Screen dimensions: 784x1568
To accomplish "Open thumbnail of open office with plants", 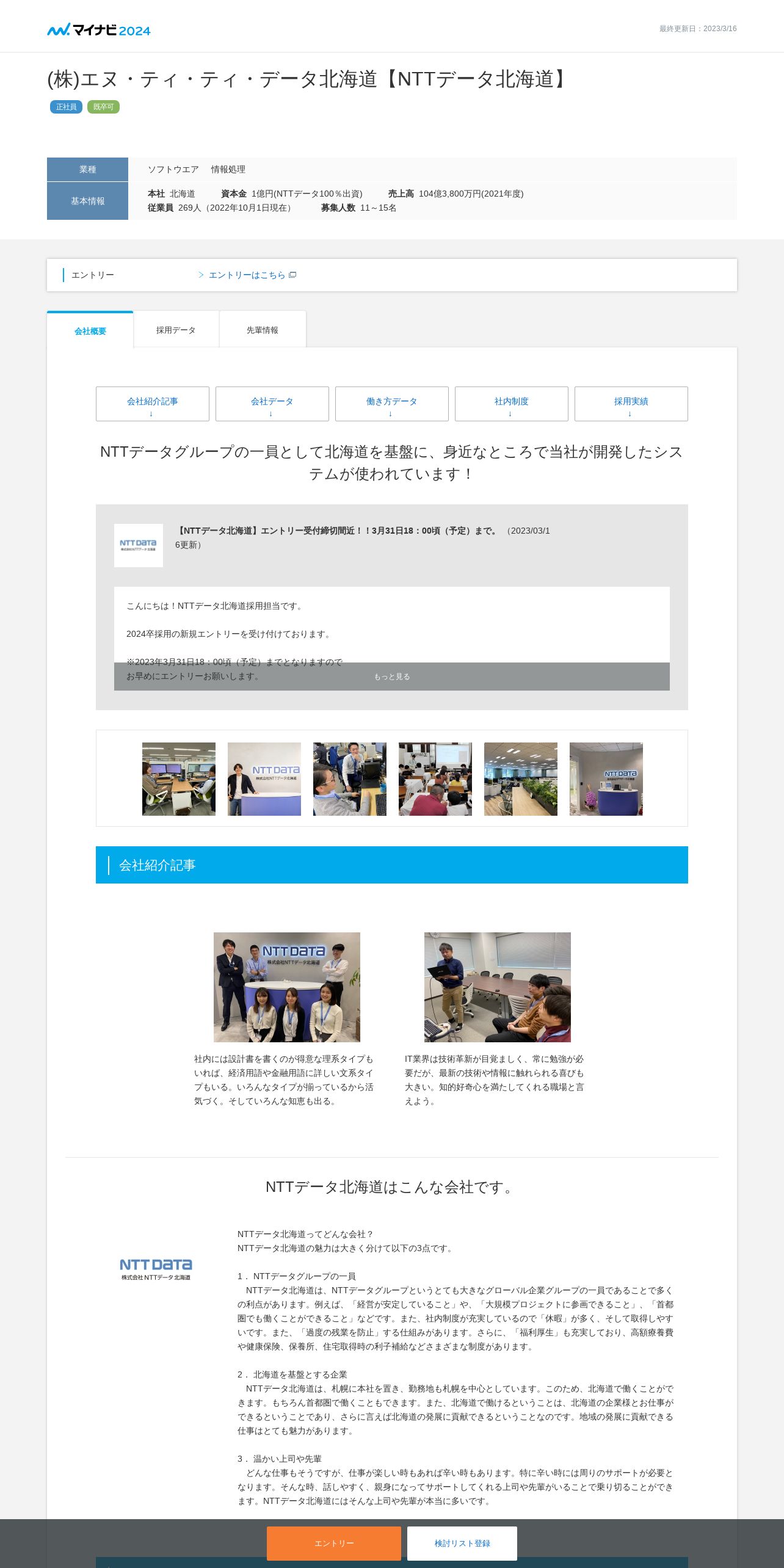I will click(521, 779).
